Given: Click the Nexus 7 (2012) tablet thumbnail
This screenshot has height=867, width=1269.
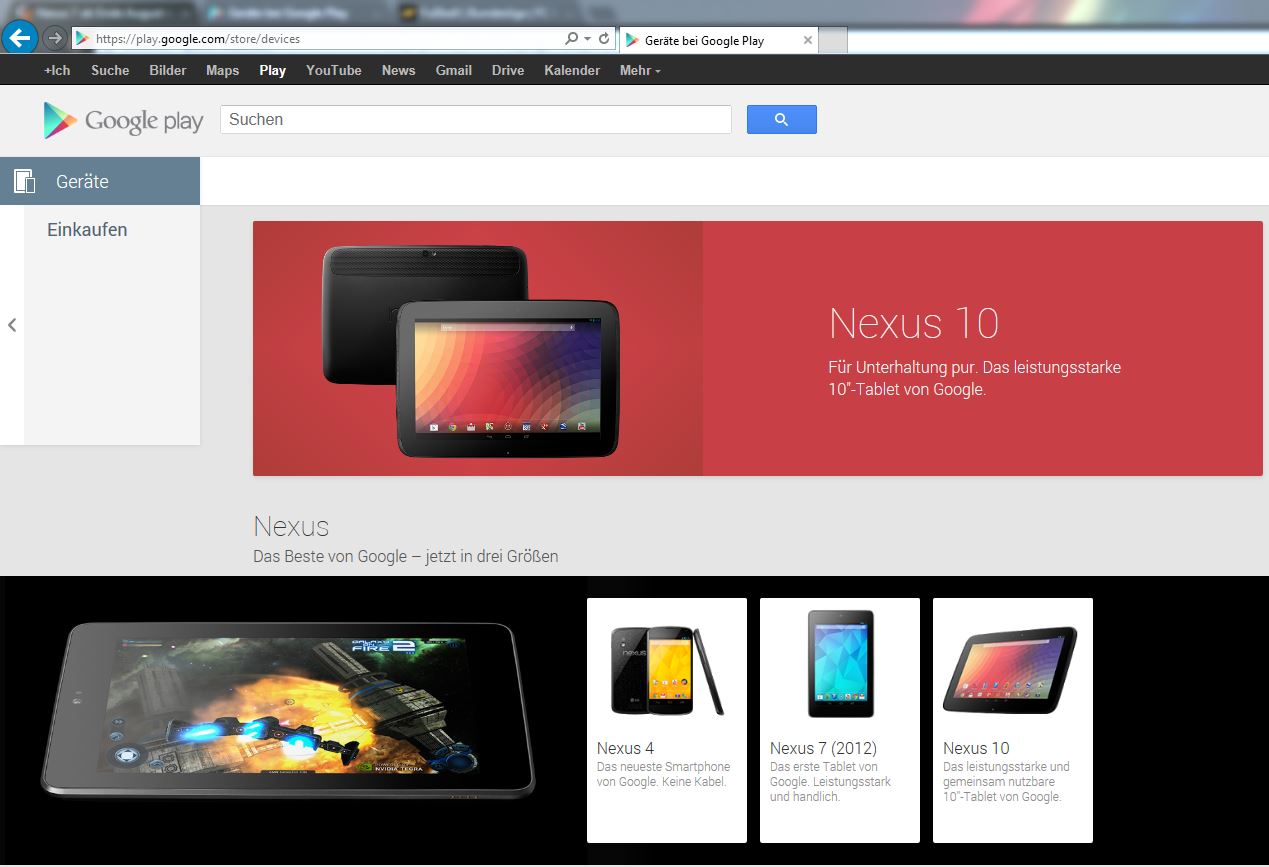Looking at the screenshot, I should pos(840,664).
